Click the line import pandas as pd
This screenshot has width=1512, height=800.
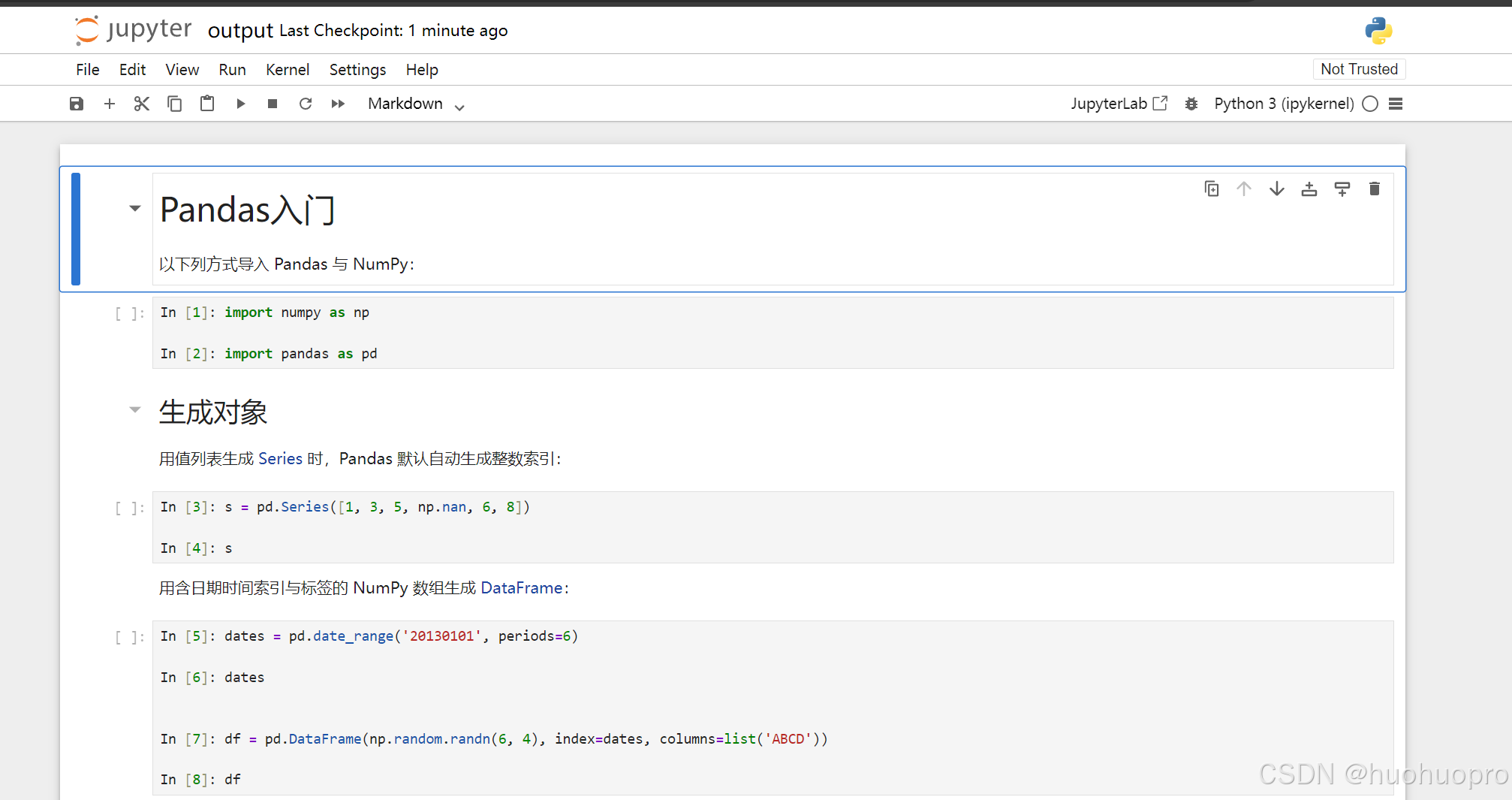pos(269,354)
